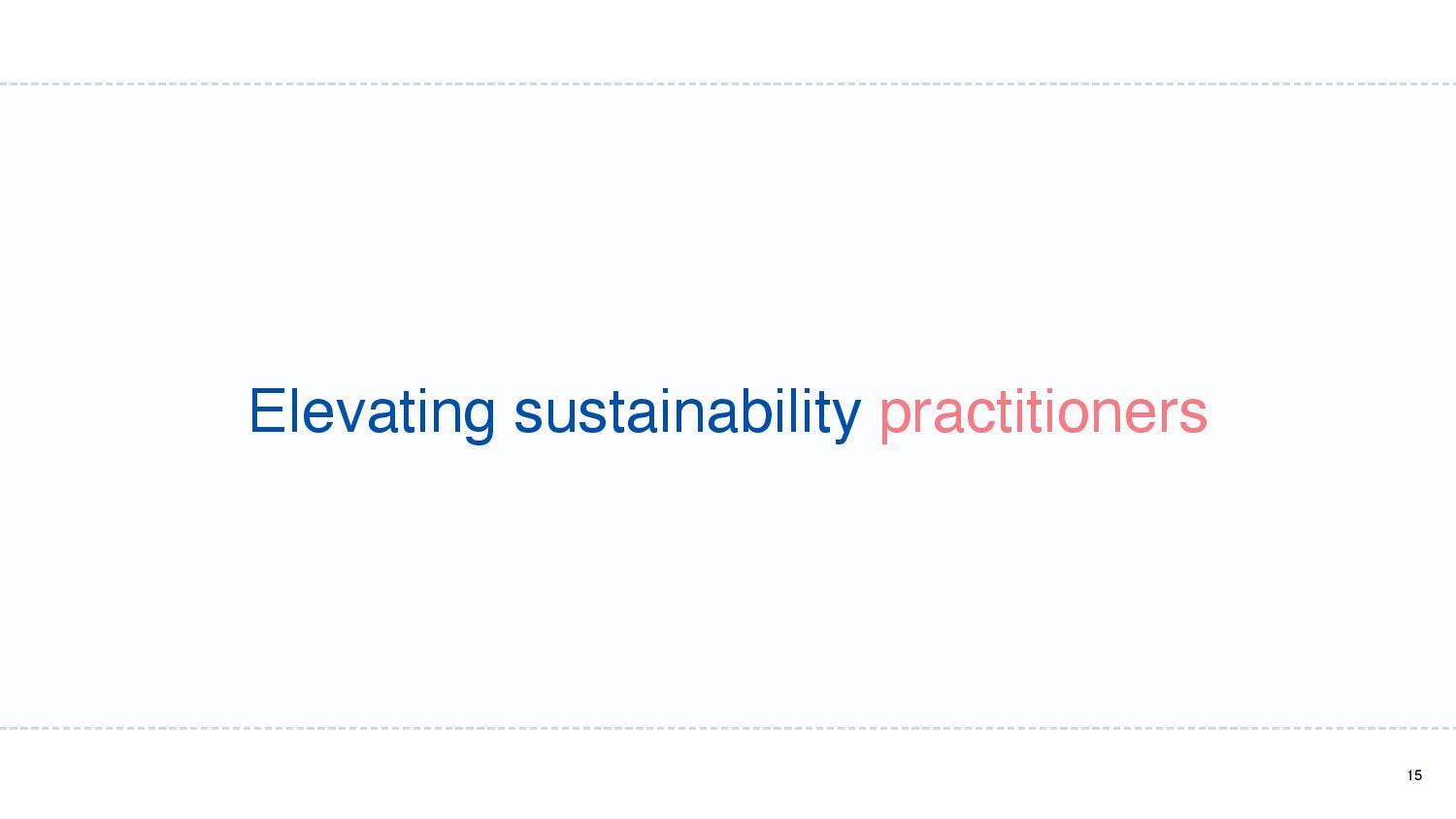1456x819 pixels.
Task: Click the space between "Elevating" and "sustainability"
Action: pyautogui.click(x=505, y=412)
